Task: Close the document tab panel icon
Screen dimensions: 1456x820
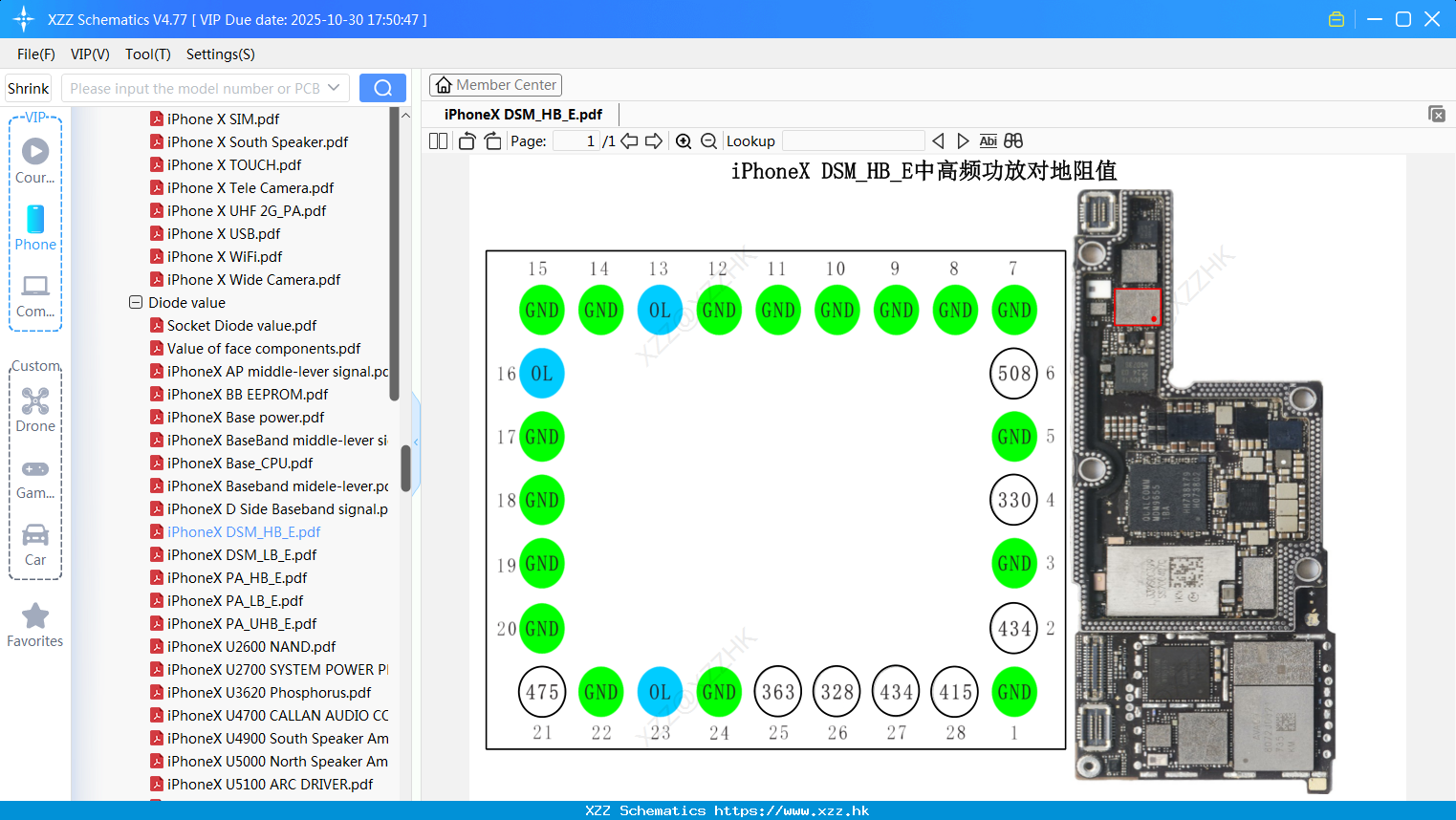Action: (x=1437, y=114)
